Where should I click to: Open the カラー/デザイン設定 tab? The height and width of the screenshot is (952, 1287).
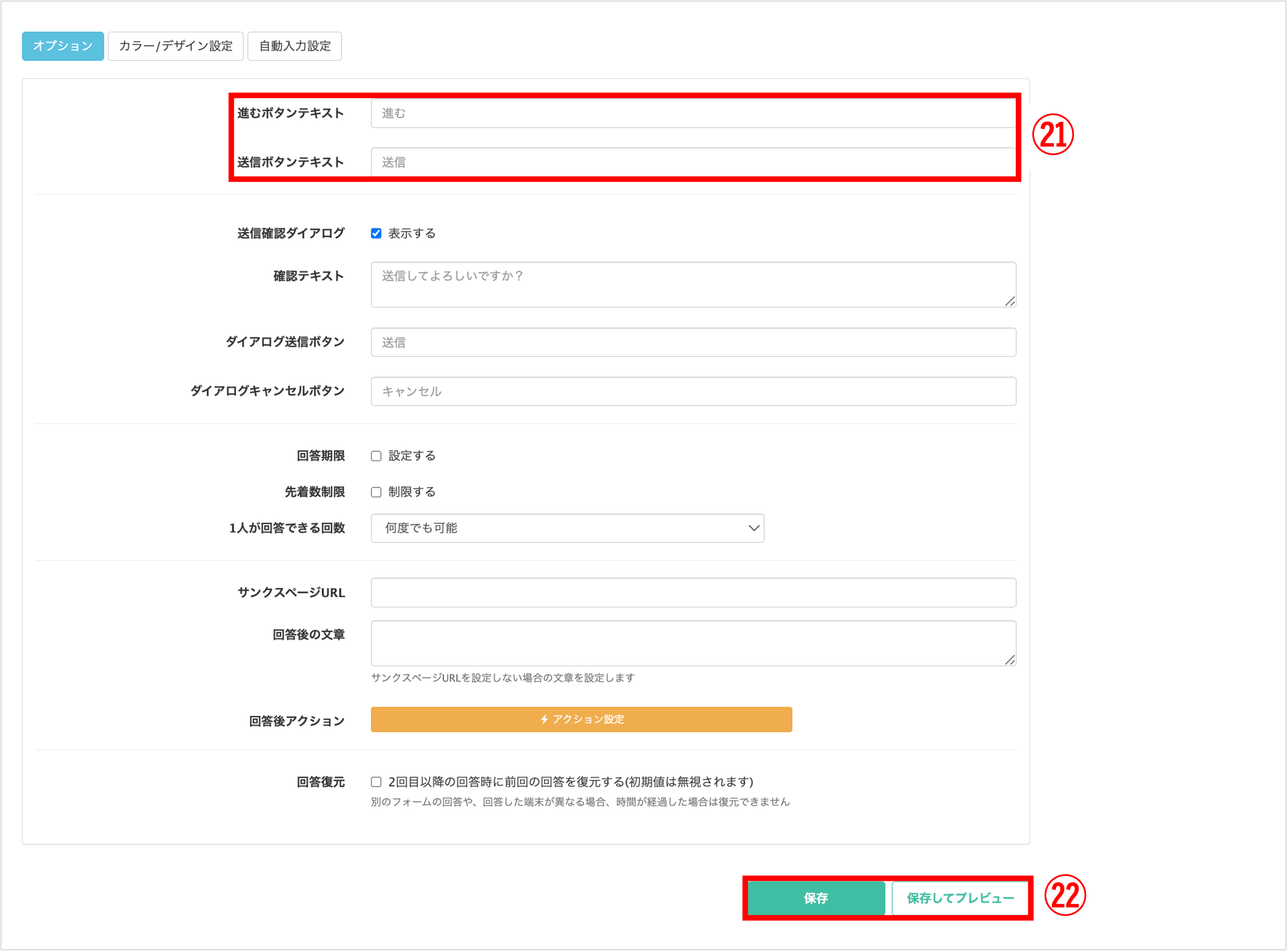(176, 46)
